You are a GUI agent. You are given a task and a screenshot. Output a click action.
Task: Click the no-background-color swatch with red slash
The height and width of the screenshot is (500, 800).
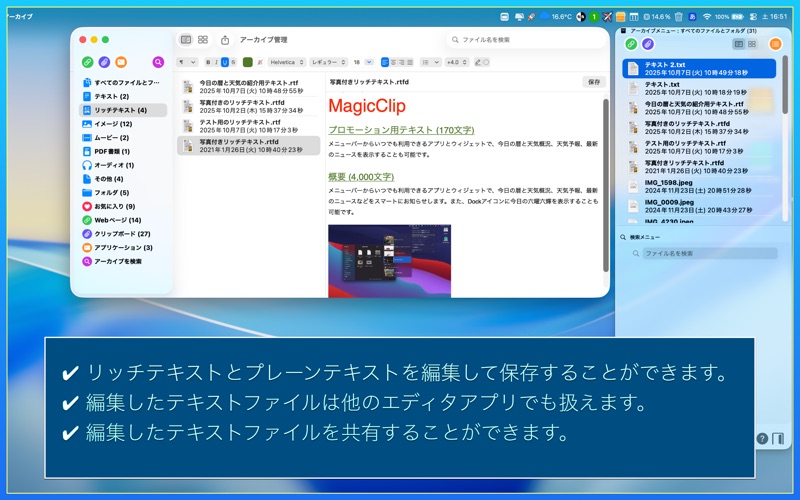tap(260, 62)
